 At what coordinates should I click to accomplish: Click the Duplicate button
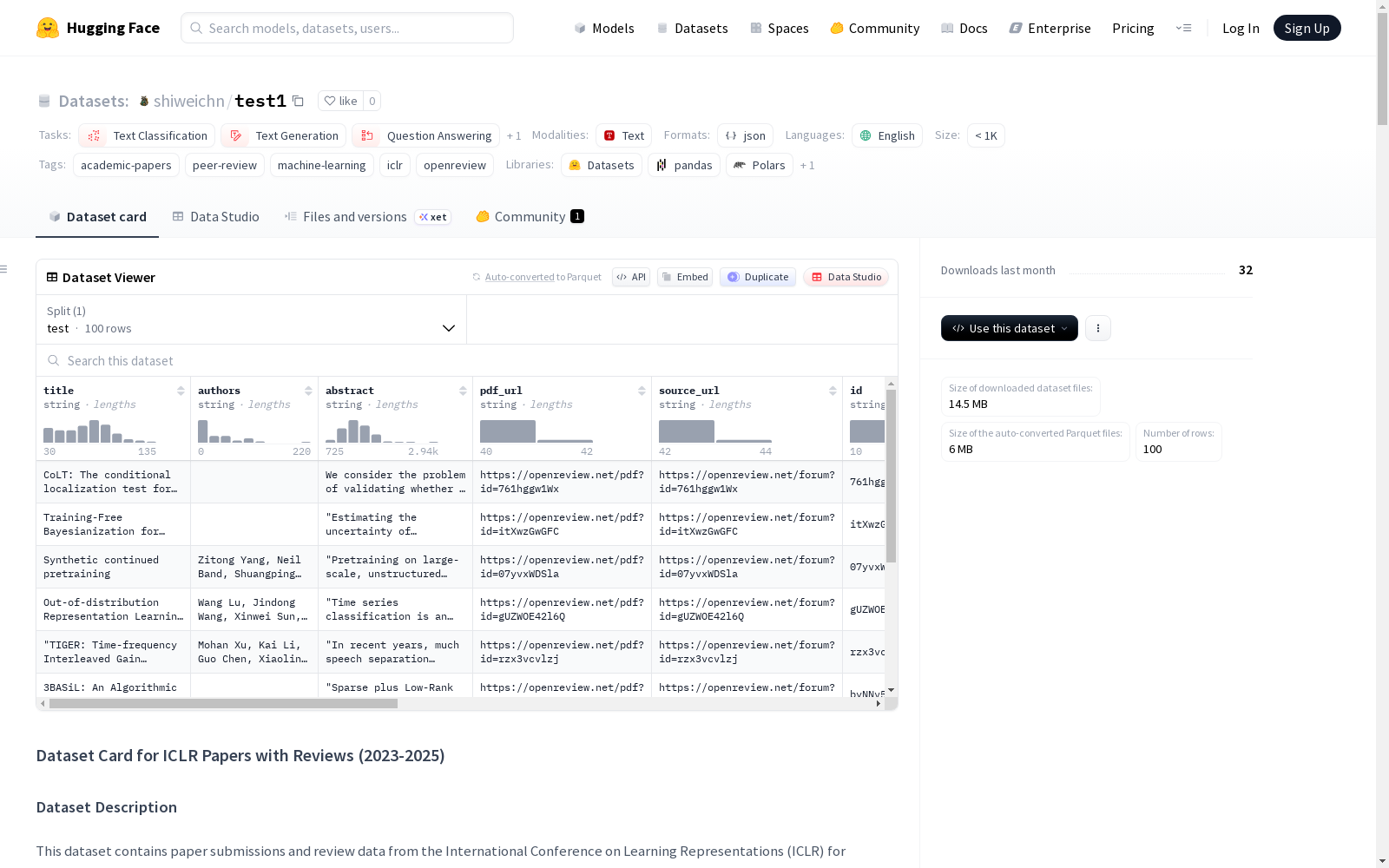click(x=758, y=277)
